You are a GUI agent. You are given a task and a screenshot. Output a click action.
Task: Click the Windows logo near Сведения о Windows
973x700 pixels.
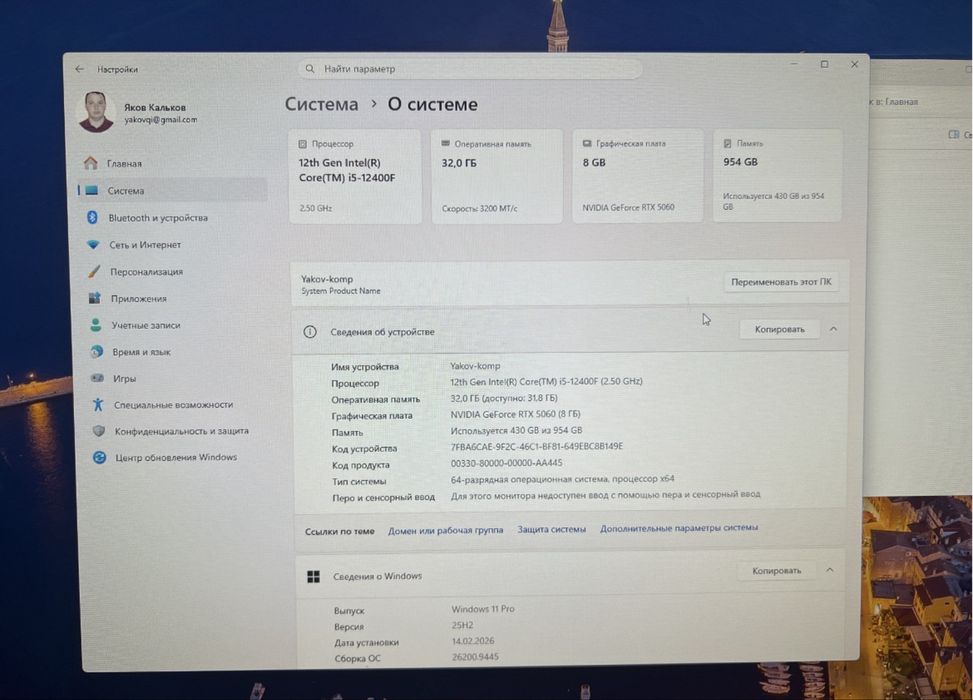(x=313, y=577)
